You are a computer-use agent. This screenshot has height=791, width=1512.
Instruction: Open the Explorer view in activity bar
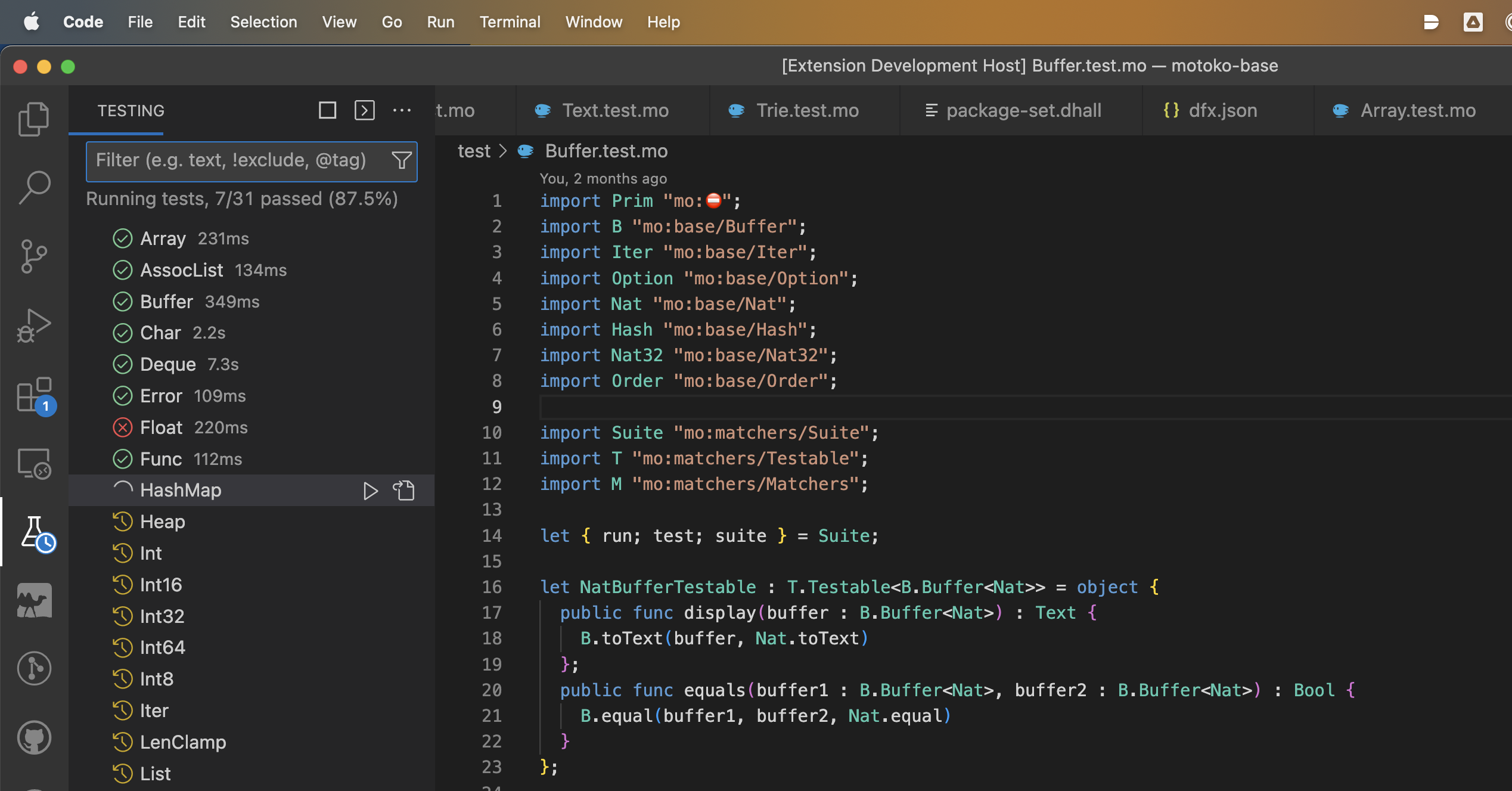point(34,119)
